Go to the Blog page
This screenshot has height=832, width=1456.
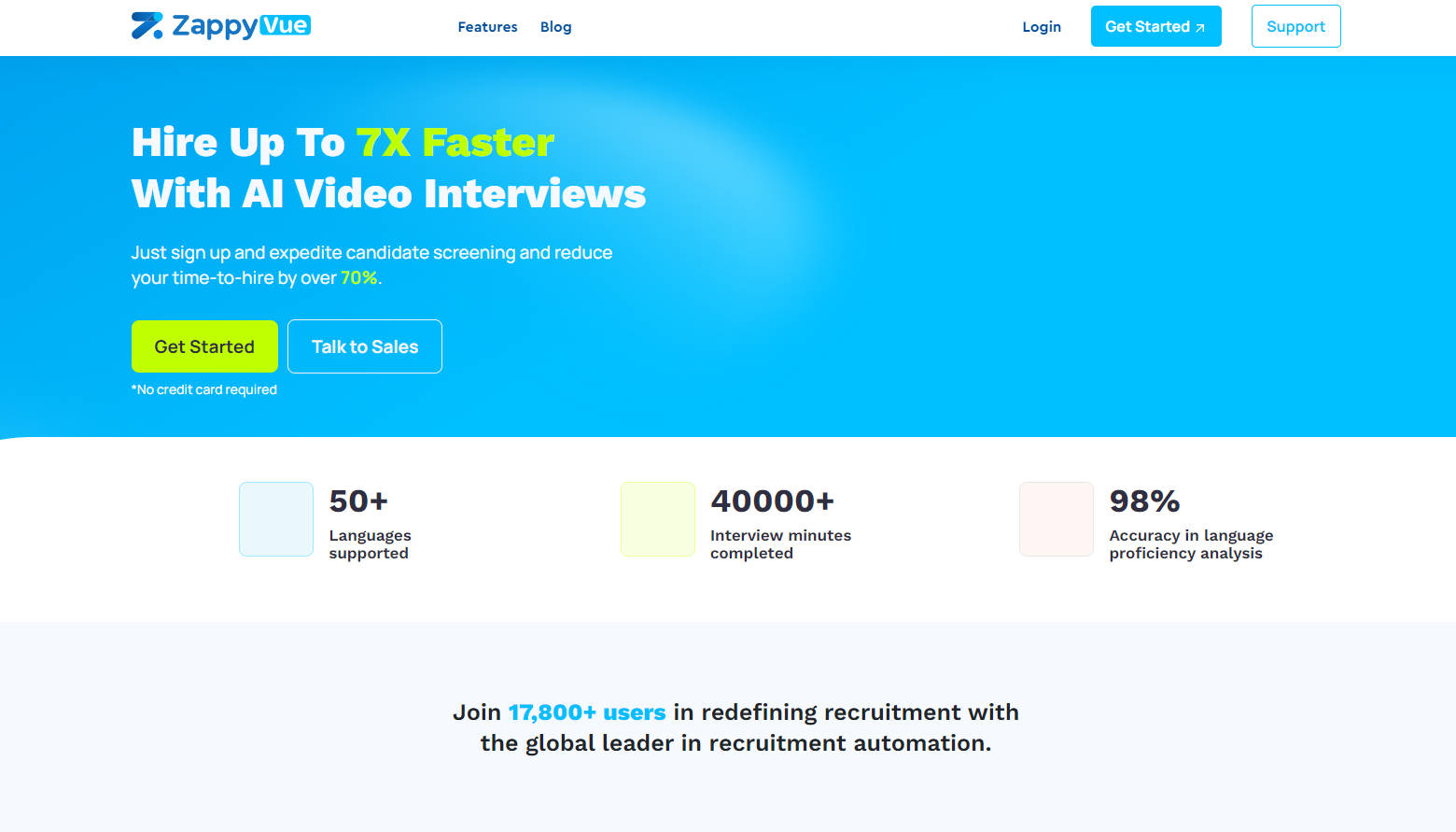coord(555,27)
